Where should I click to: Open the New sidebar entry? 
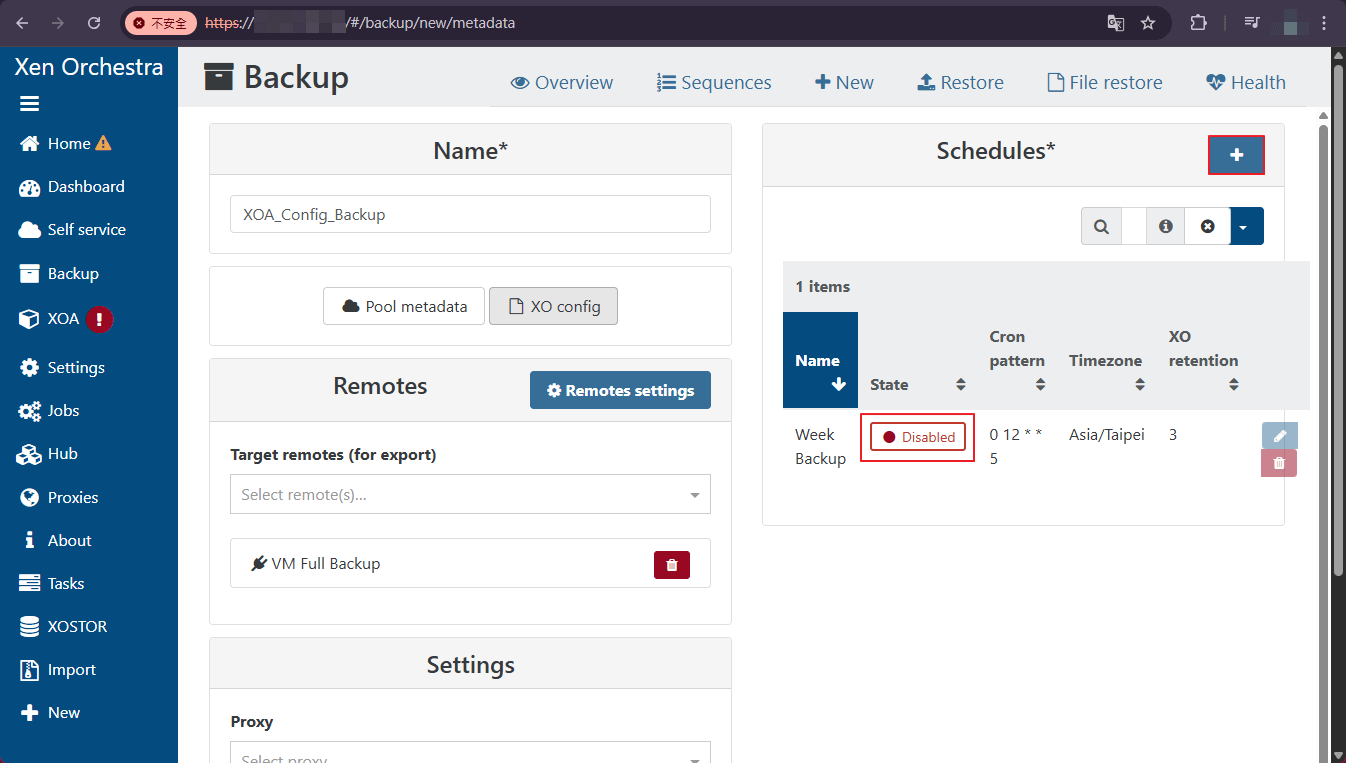(x=50, y=713)
